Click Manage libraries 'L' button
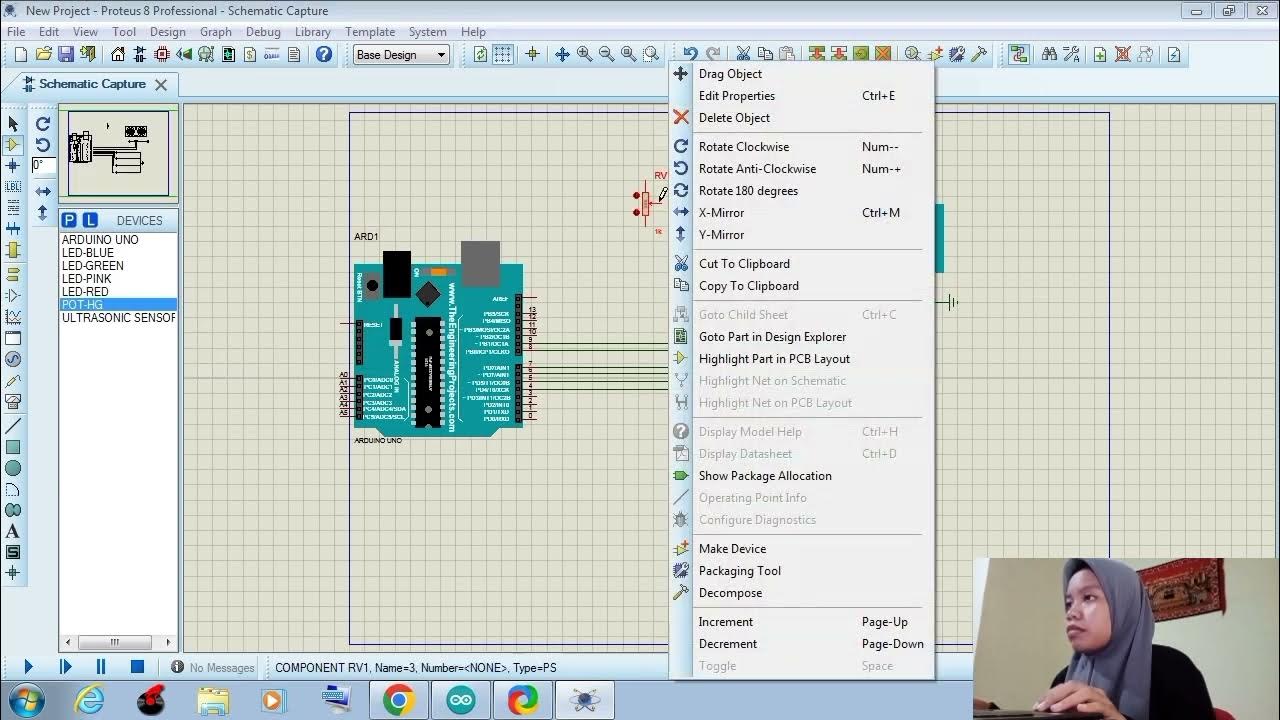 (90, 220)
